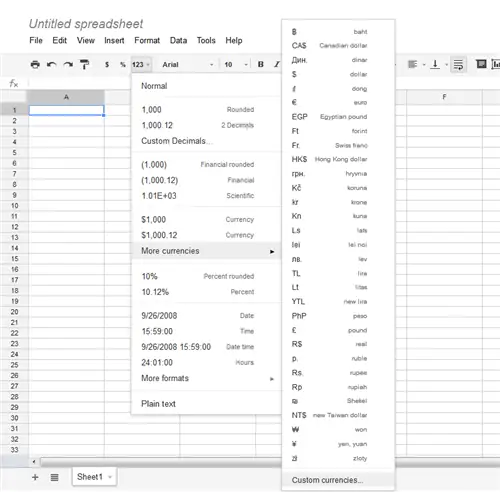Select the paint format roller icon
The width and height of the screenshot is (500, 492).
pos(84,64)
